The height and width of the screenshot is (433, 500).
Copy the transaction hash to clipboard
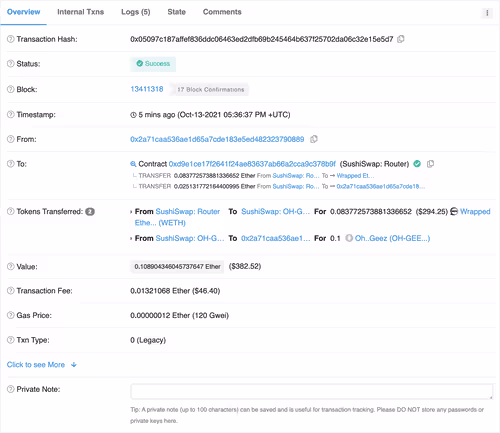(x=401, y=39)
